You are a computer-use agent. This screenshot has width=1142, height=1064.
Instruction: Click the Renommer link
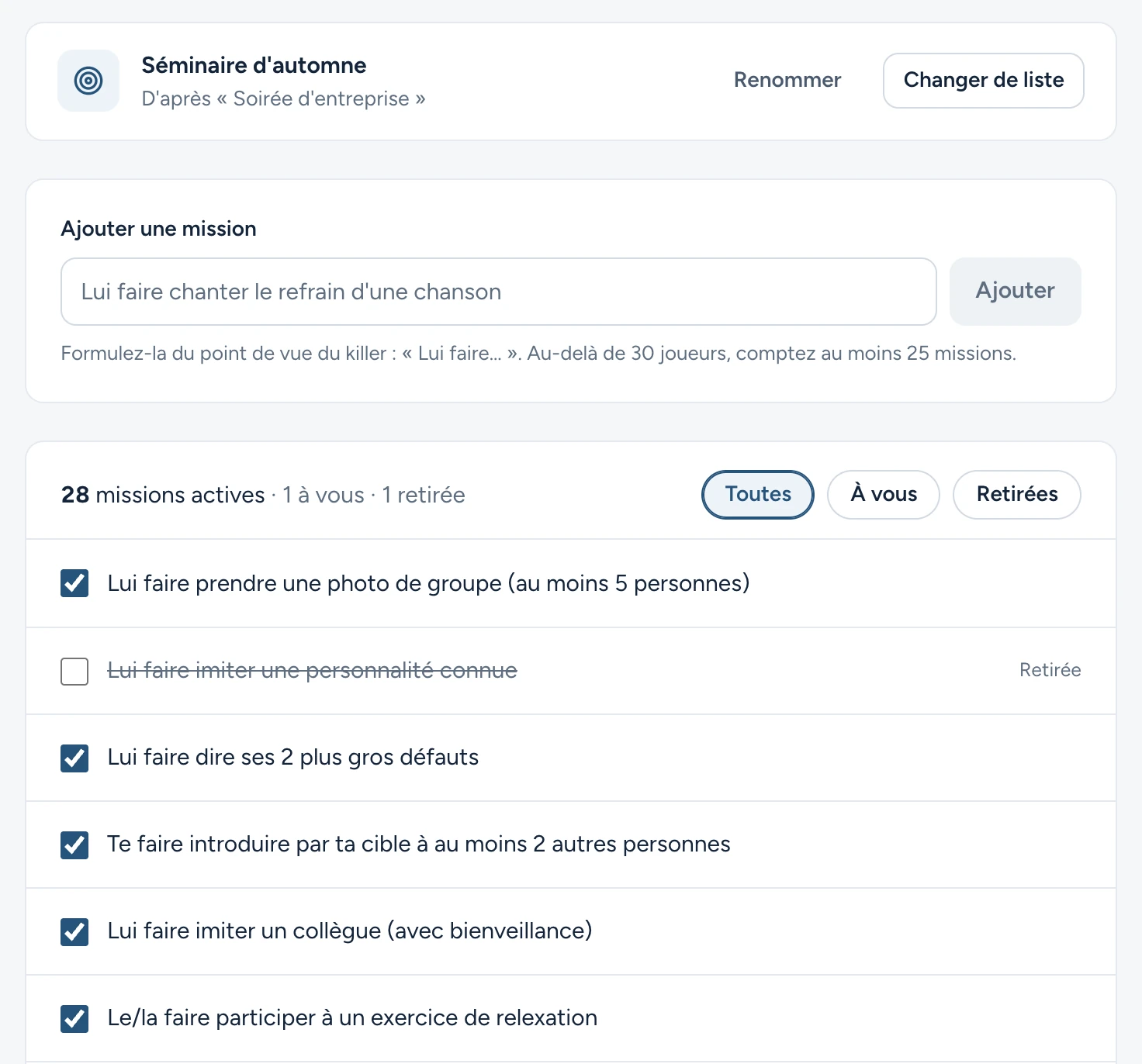pyautogui.click(x=787, y=80)
